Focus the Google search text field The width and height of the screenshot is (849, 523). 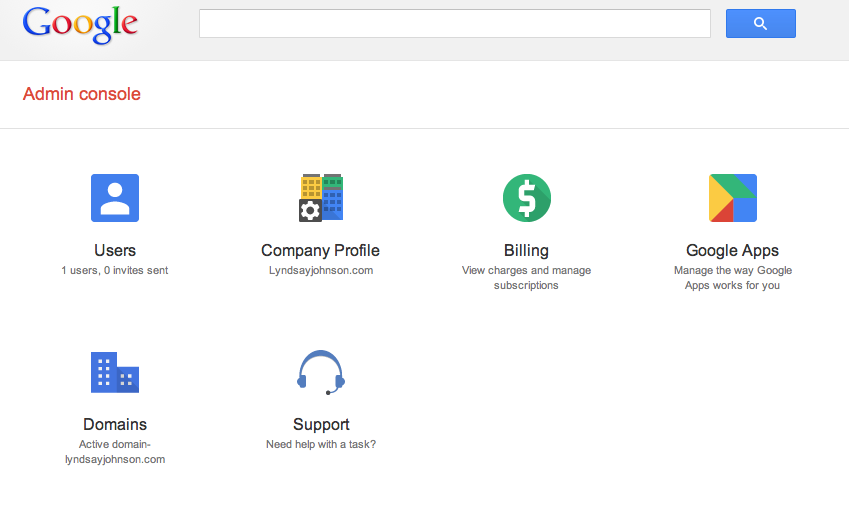[454, 24]
